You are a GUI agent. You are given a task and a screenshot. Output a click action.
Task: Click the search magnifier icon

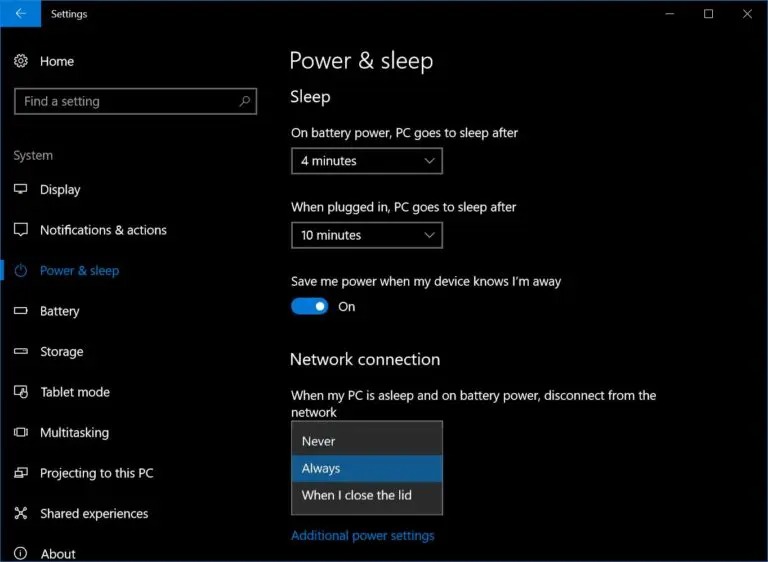point(244,101)
